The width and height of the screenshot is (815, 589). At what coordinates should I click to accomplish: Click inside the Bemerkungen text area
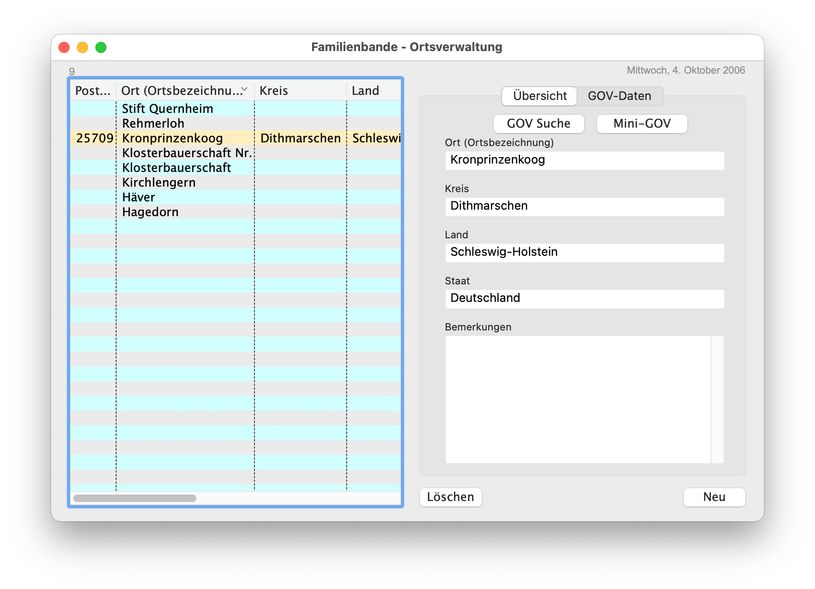pyautogui.click(x=577, y=399)
